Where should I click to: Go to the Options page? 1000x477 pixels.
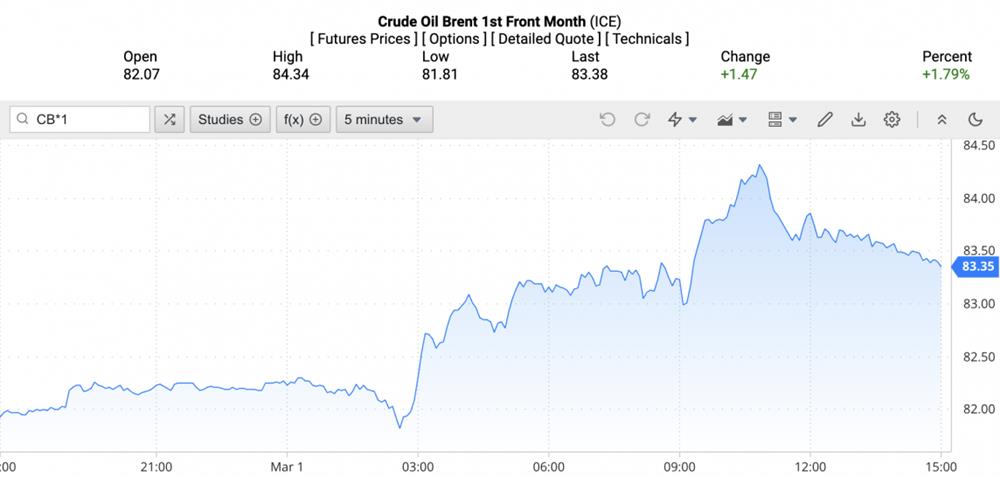pos(455,39)
